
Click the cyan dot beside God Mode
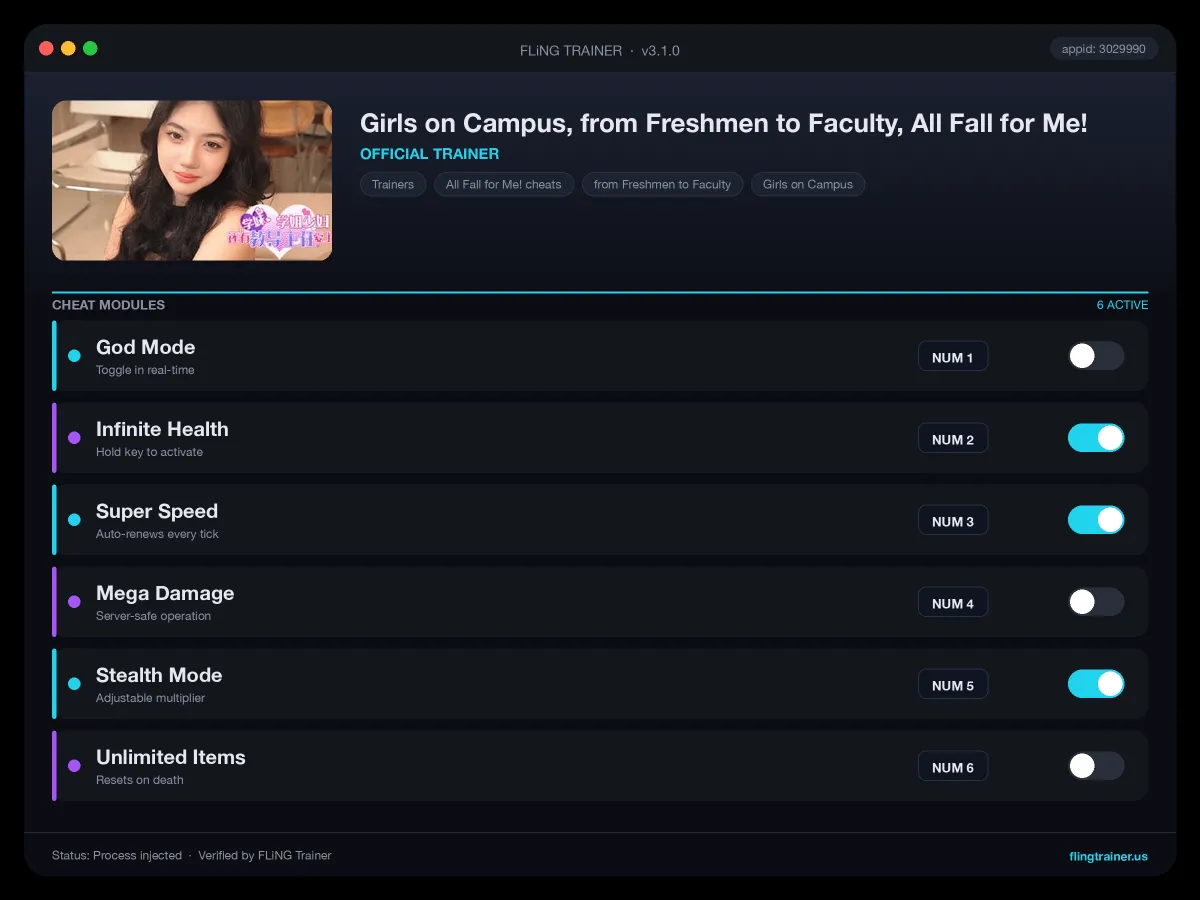tap(74, 356)
